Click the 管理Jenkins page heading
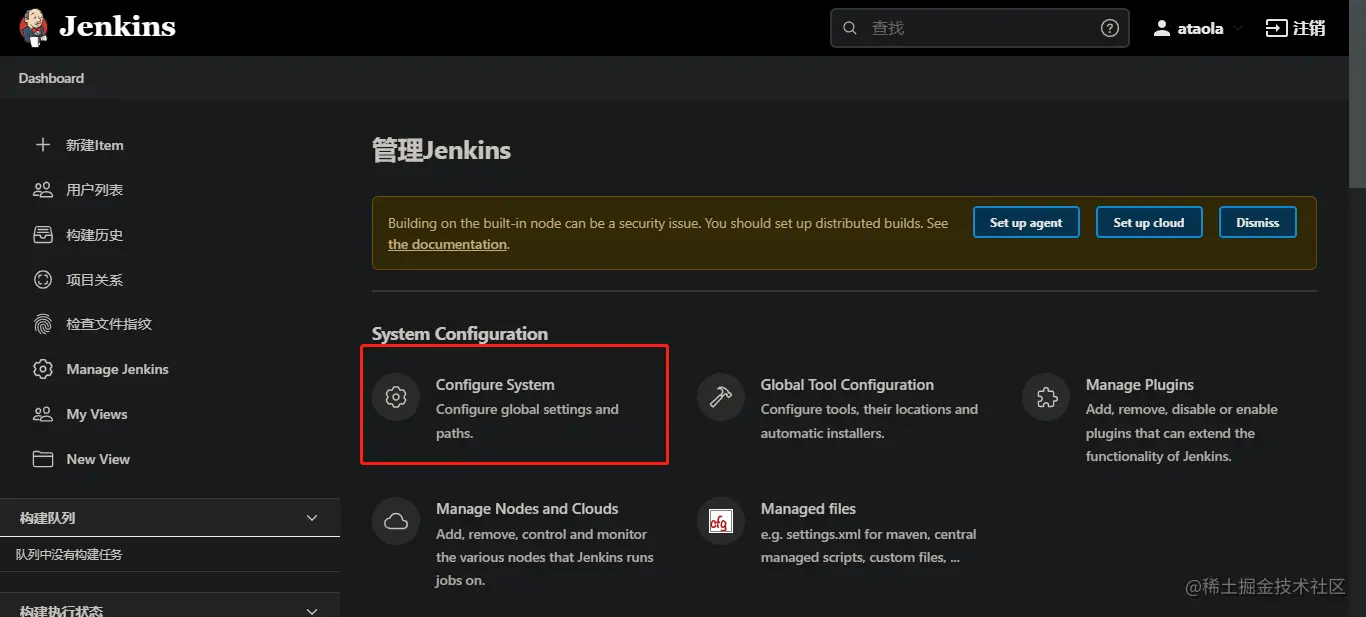Viewport: 1366px width, 617px height. point(441,151)
